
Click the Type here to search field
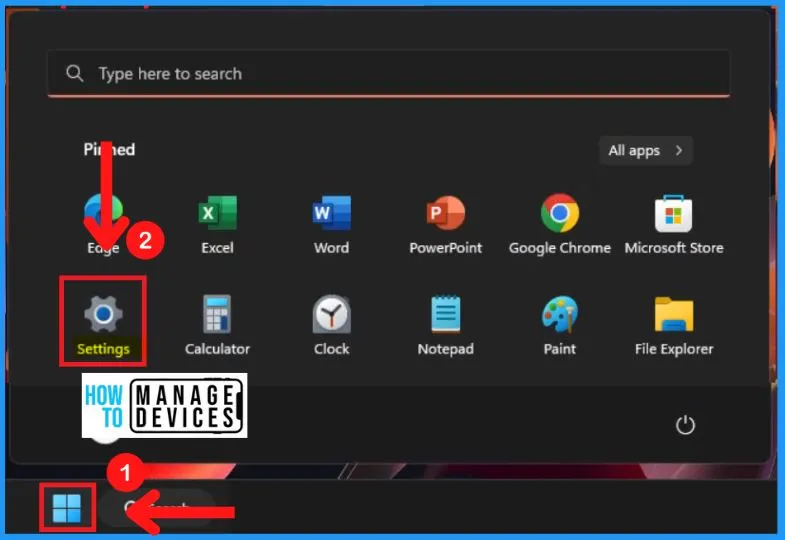pyautogui.click(x=388, y=74)
